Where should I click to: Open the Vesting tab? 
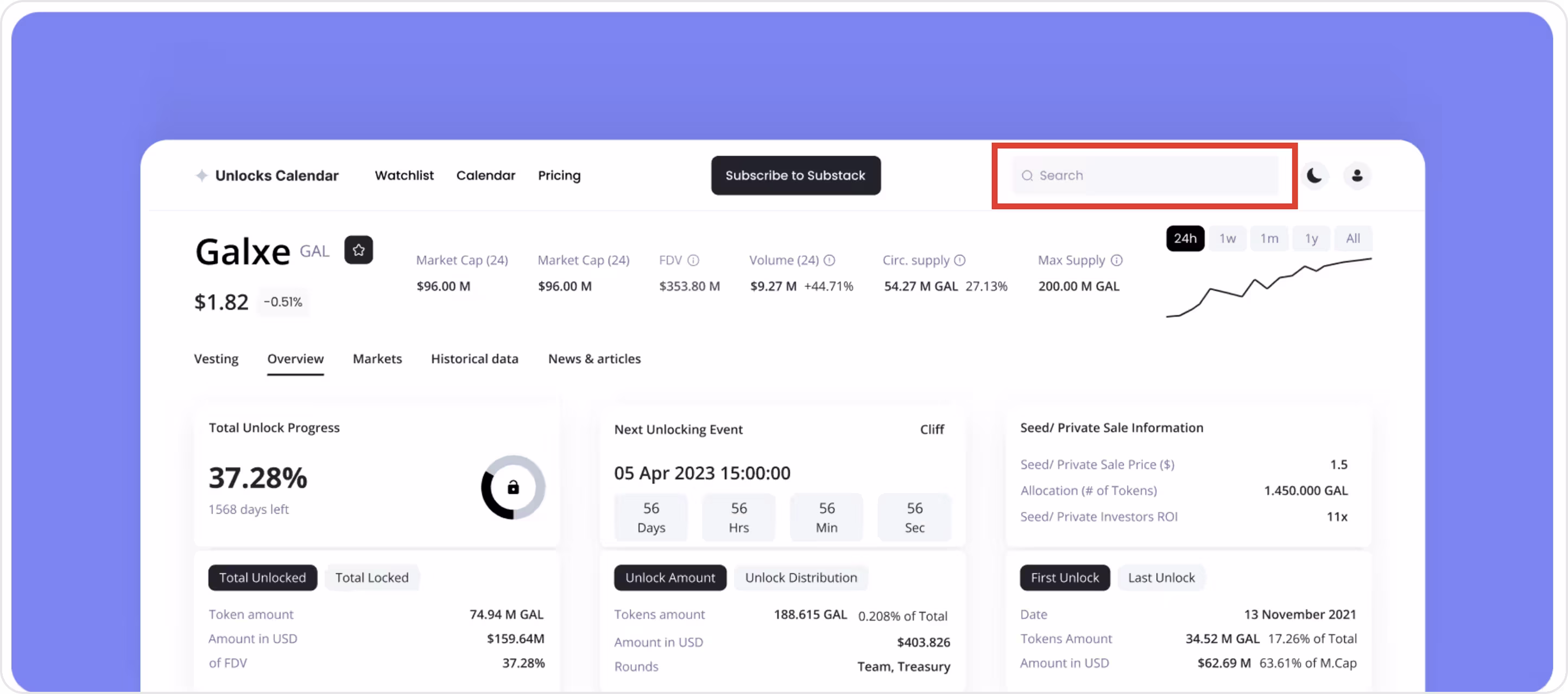(x=216, y=358)
